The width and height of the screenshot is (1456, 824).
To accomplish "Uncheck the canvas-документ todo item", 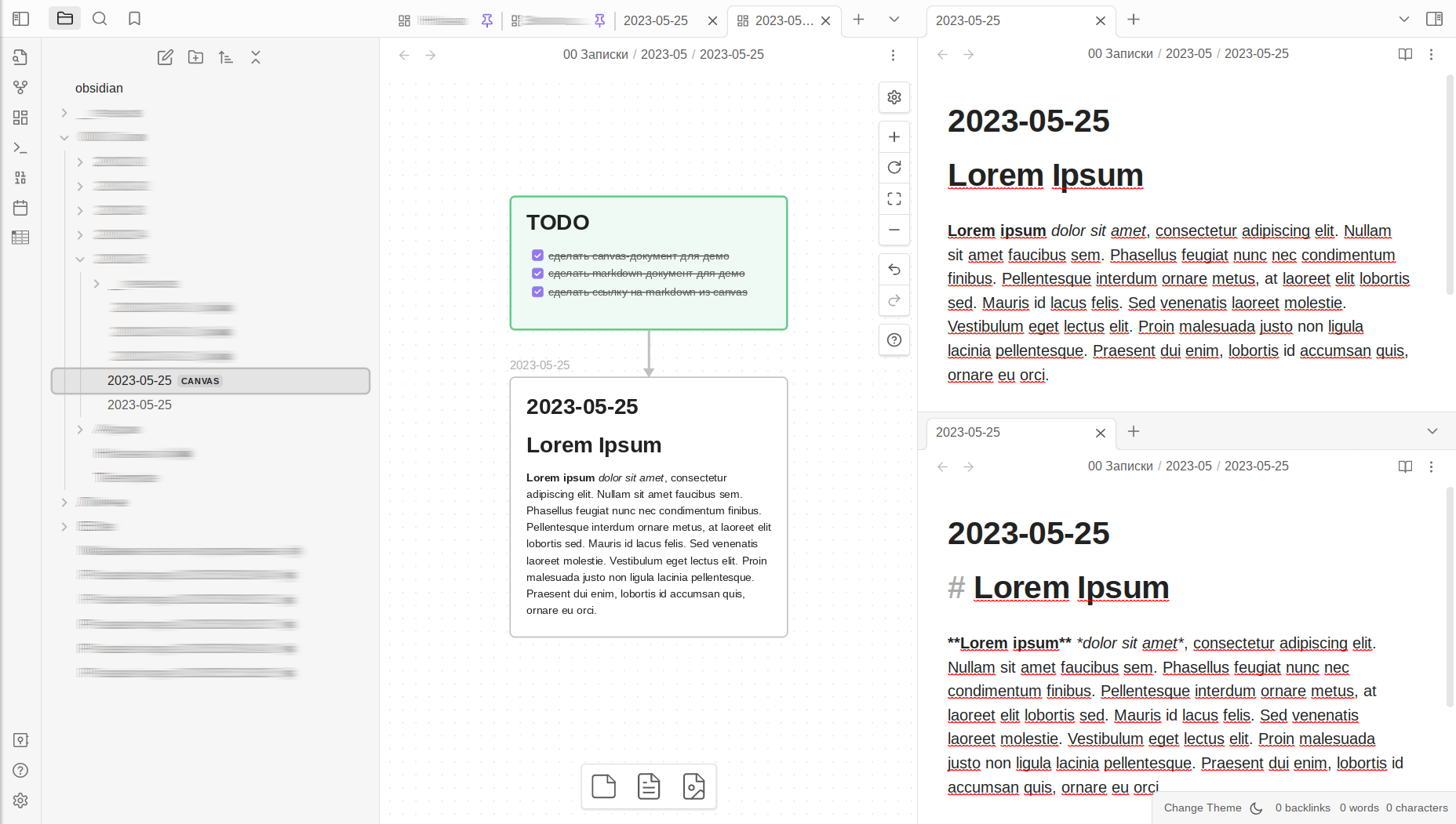I will pos(537,256).
